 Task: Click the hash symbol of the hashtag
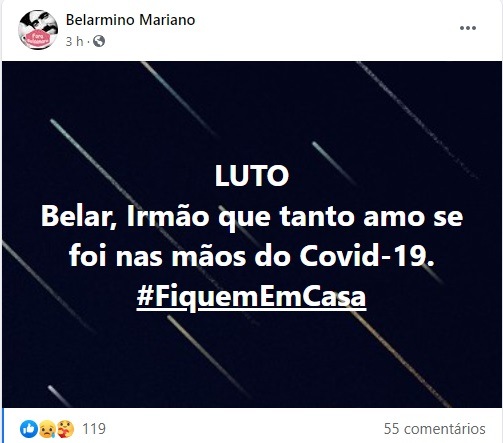[145, 297]
